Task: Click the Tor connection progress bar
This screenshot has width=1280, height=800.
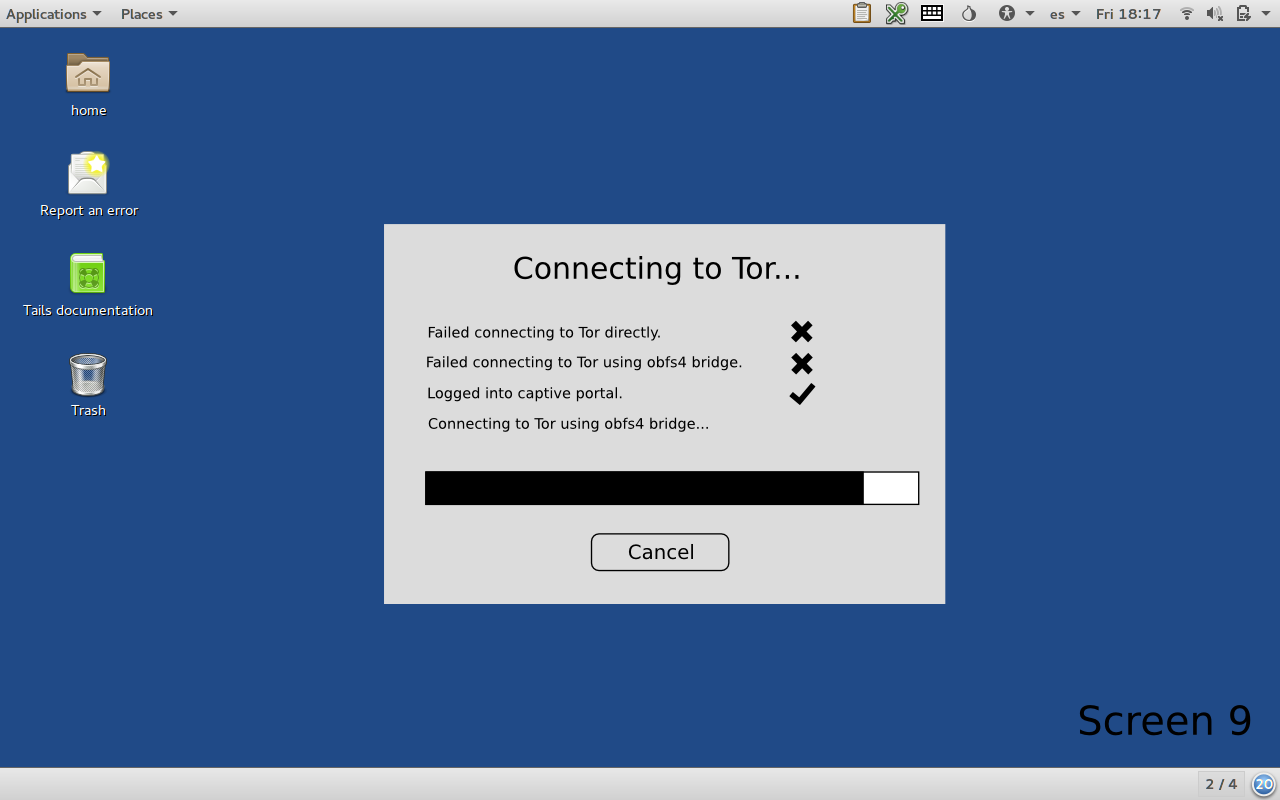Action: tap(671, 488)
